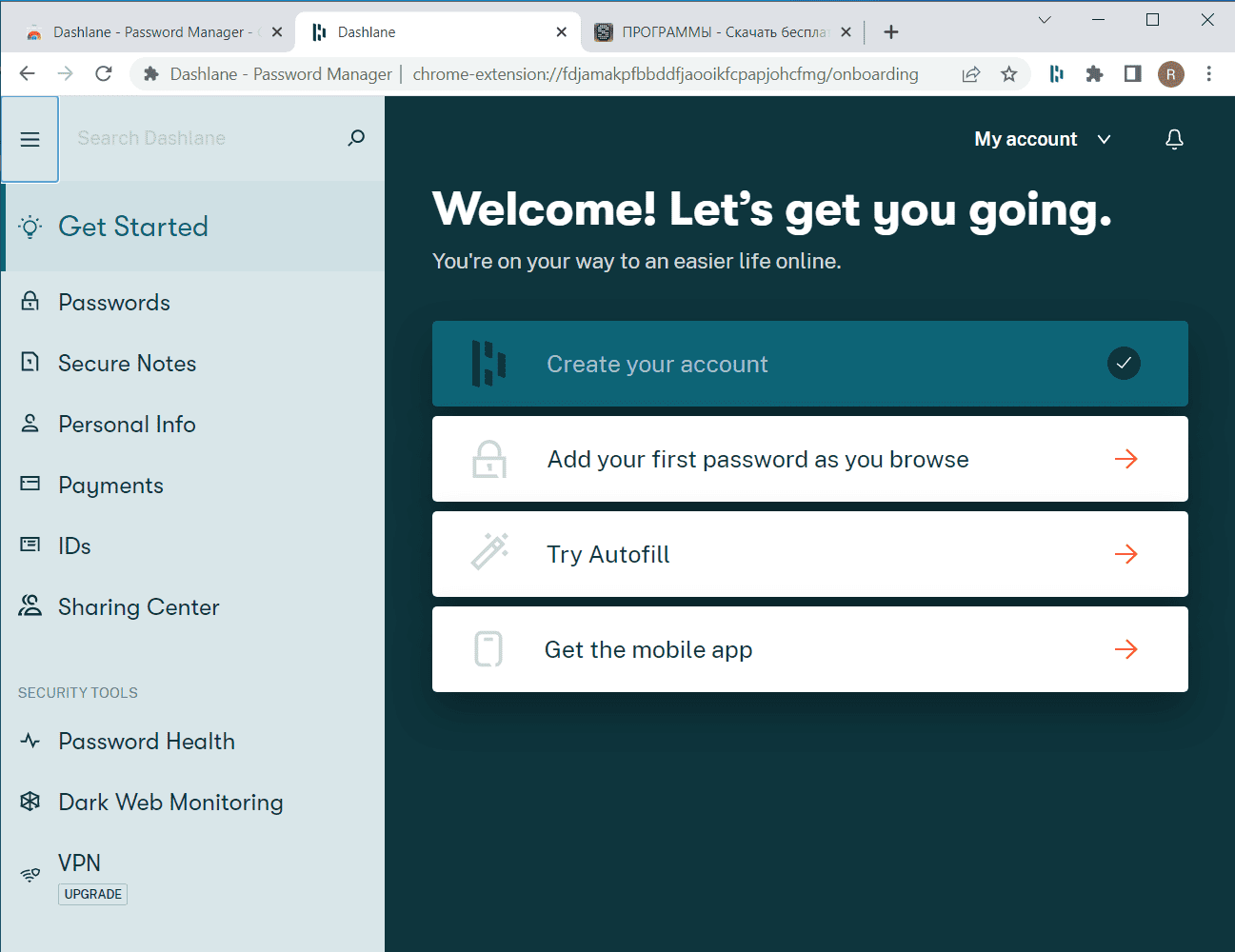Viewport: 1235px width, 952px height.
Task: Click the Payments card icon
Action: 30,484
